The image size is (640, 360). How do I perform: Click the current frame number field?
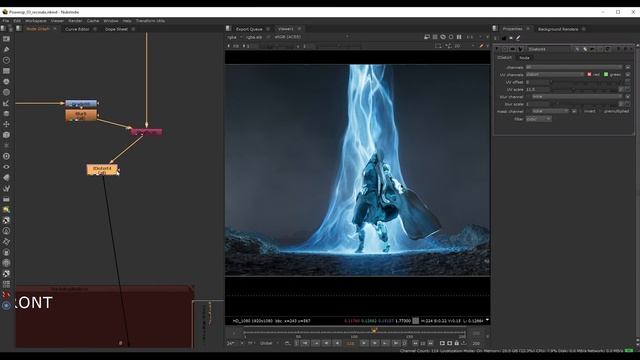351,344
